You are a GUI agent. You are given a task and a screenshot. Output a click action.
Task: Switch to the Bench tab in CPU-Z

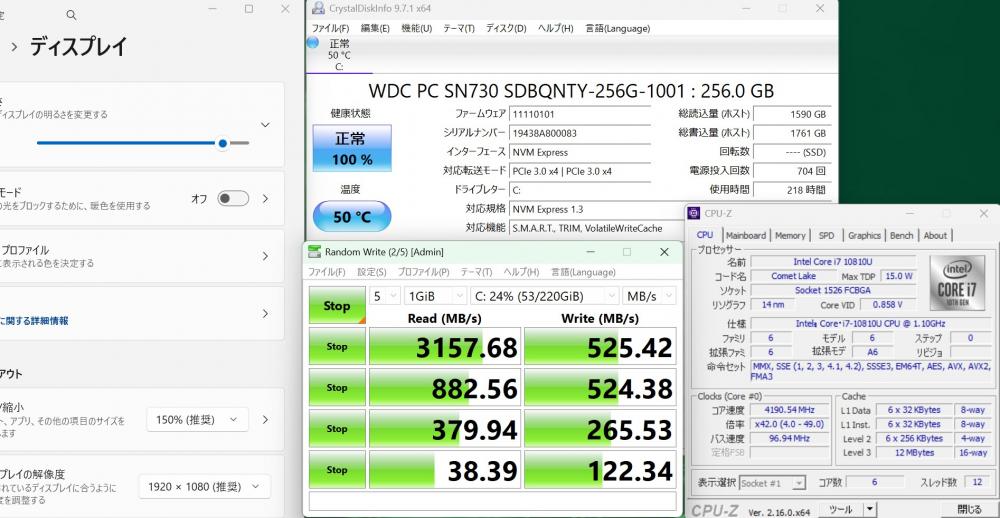point(901,235)
